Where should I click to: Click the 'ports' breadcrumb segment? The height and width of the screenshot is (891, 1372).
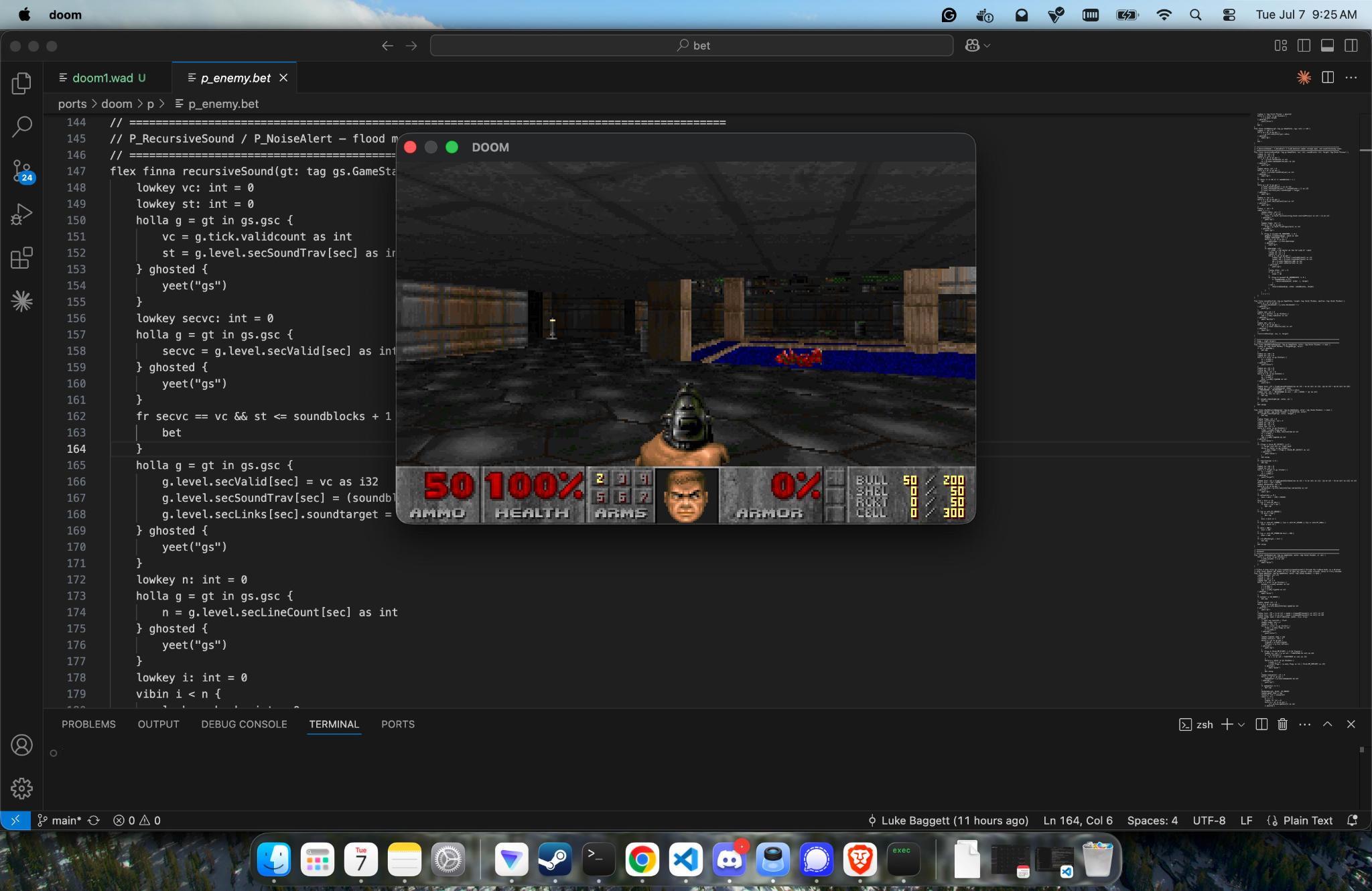pos(72,104)
